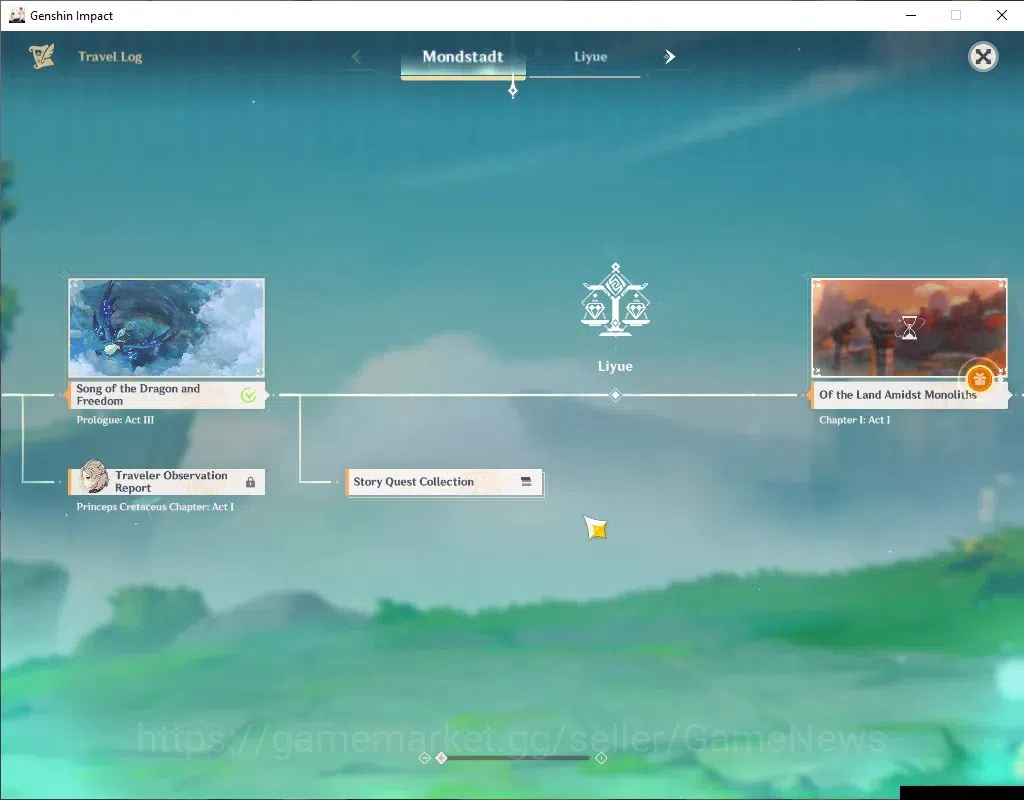Click right end diamond of bottom scrollbar
Viewport: 1024px width, 800px height.
(601, 758)
